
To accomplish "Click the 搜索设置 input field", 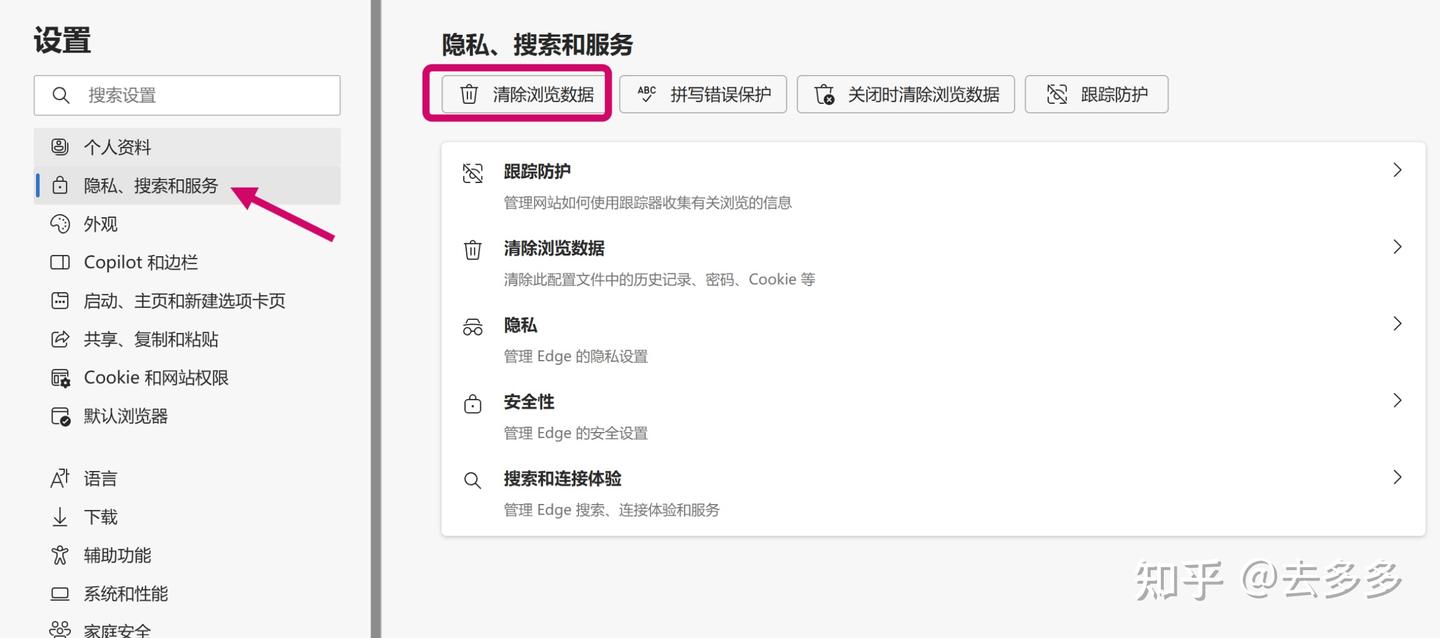I will coord(187,95).
